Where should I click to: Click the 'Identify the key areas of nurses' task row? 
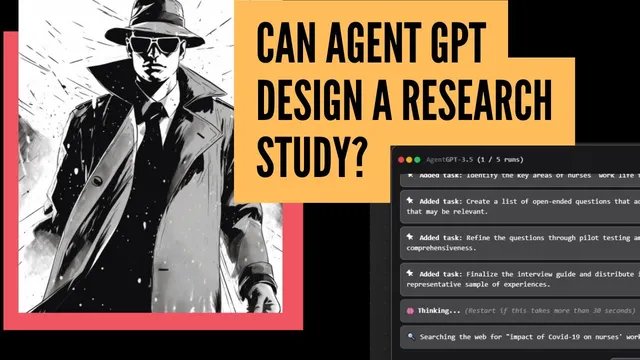pyautogui.click(x=520, y=179)
